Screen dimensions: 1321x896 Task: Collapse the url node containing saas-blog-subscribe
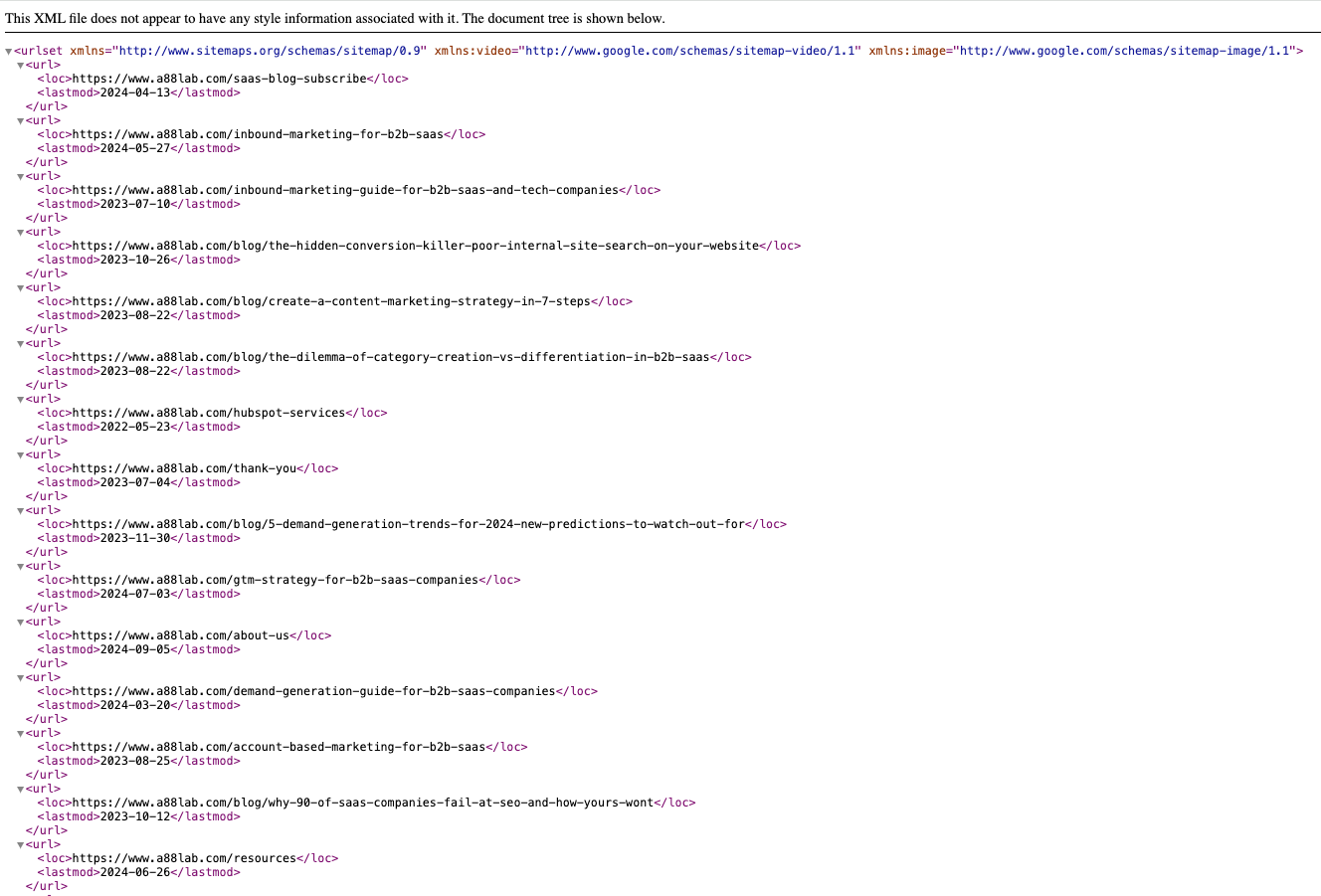[x=21, y=66]
